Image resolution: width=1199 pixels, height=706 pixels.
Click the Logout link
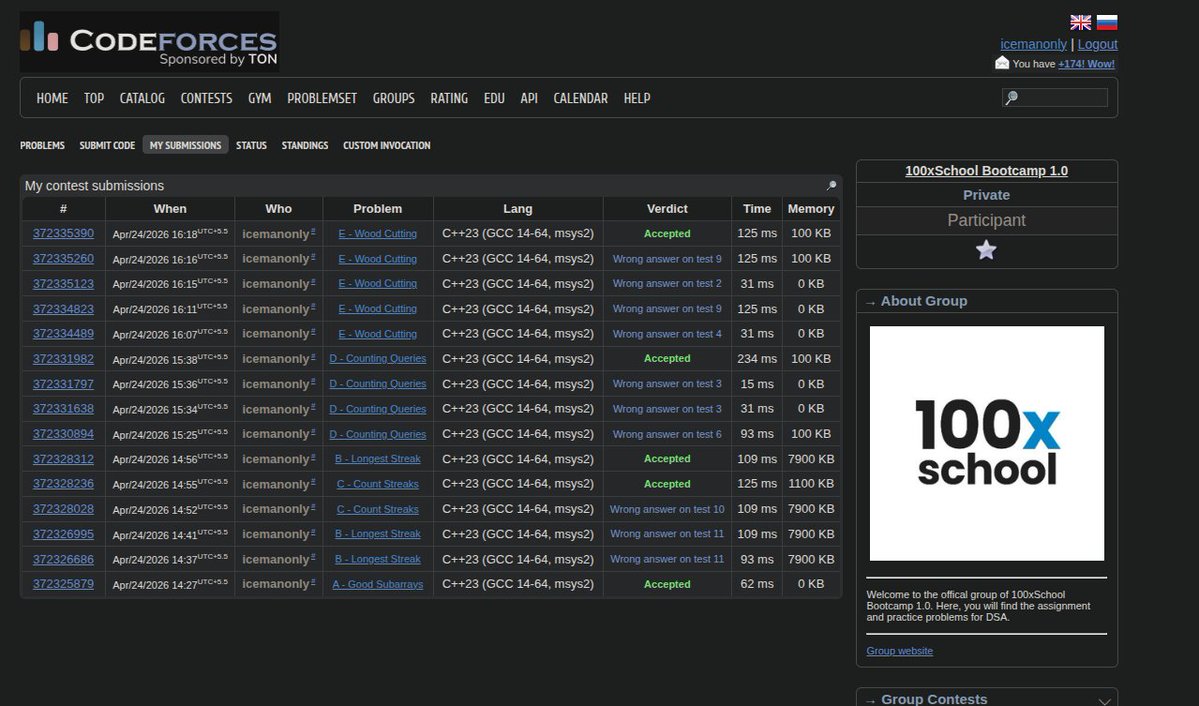coord(1097,44)
